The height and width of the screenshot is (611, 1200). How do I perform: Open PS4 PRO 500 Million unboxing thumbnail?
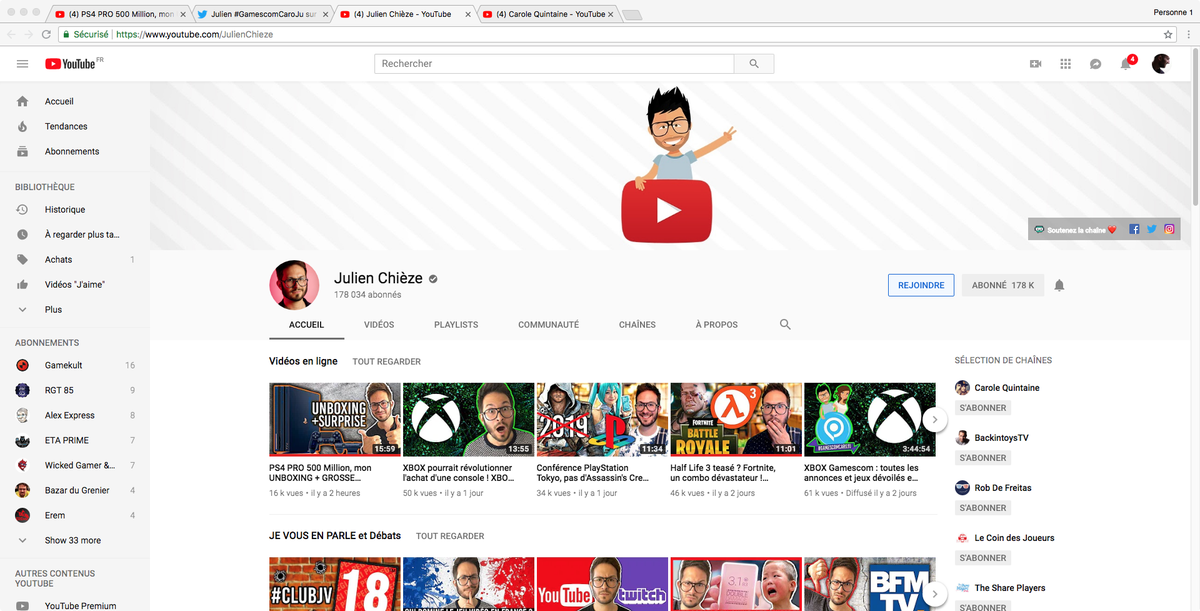(x=335, y=419)
